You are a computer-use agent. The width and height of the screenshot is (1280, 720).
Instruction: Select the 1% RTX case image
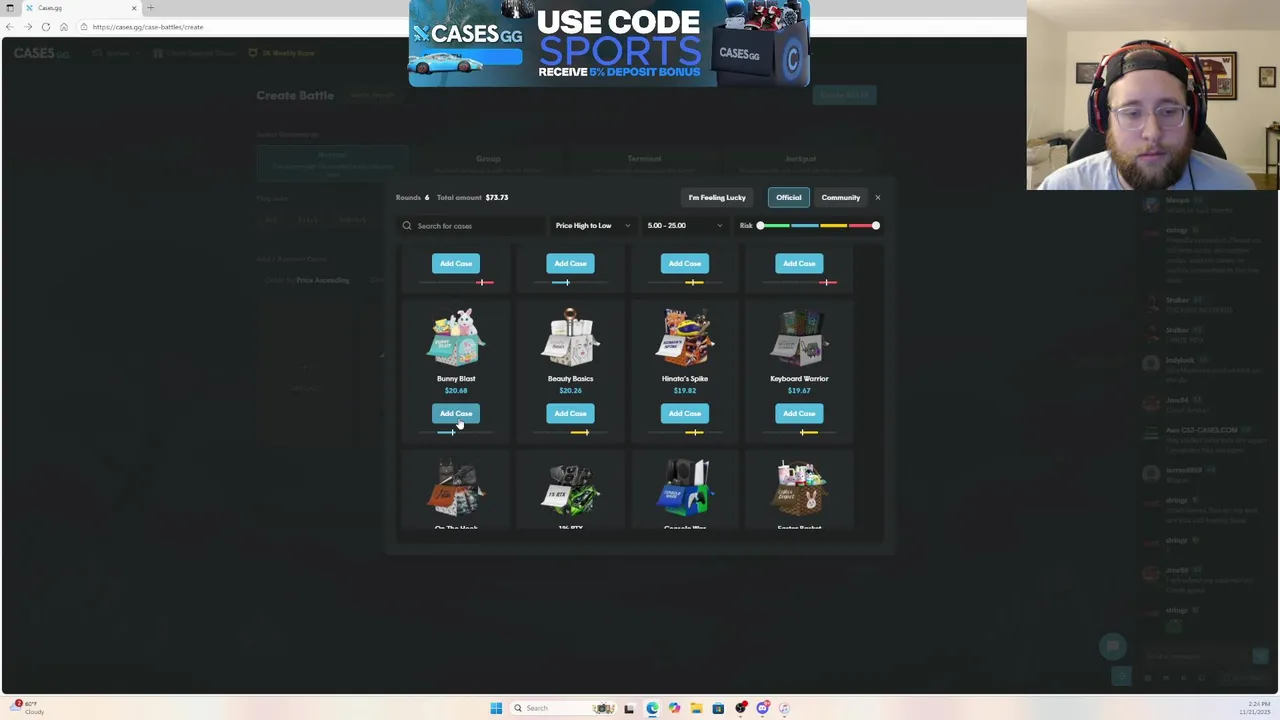click(570, 488)
